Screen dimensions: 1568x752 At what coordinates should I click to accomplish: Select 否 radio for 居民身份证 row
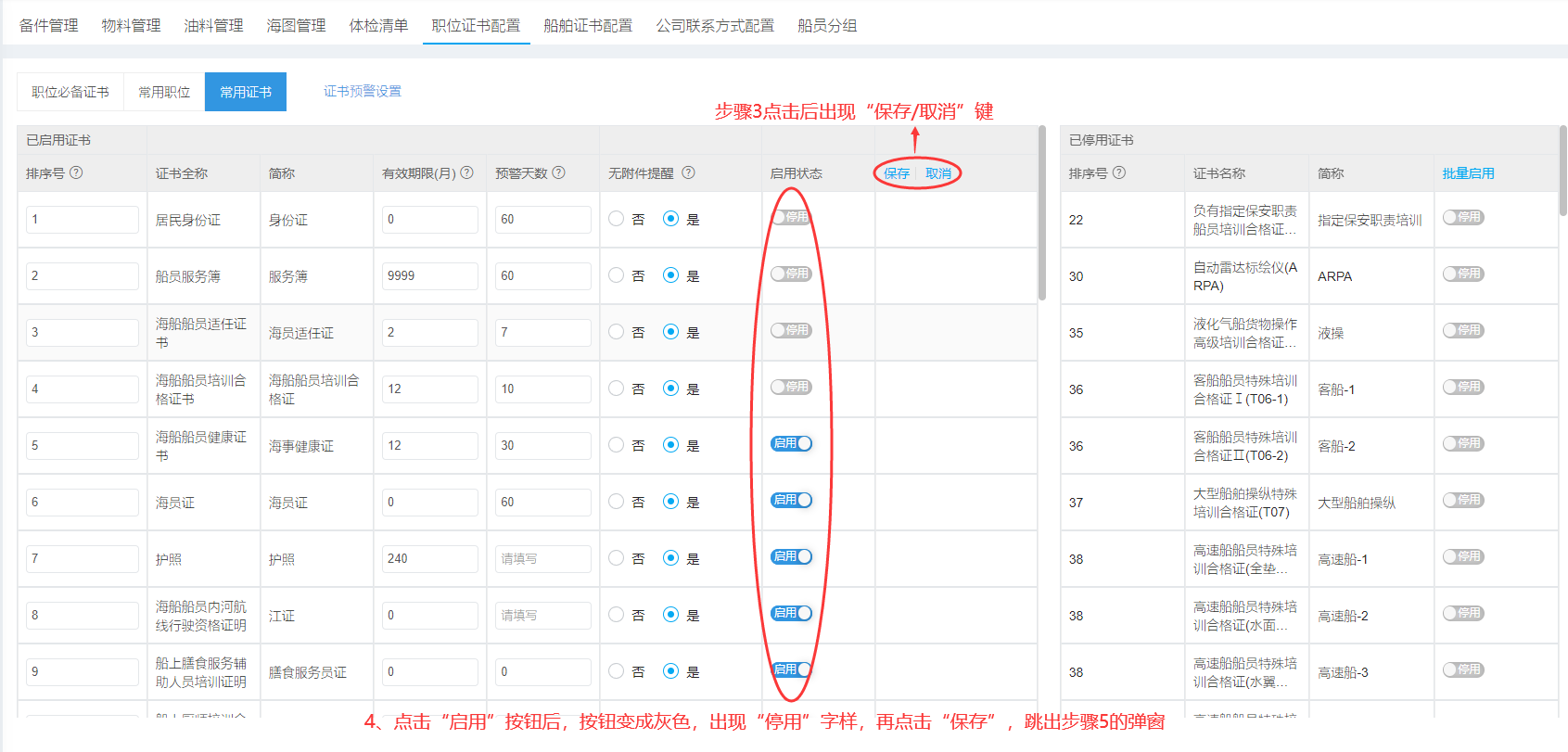[x=617, y=219]
